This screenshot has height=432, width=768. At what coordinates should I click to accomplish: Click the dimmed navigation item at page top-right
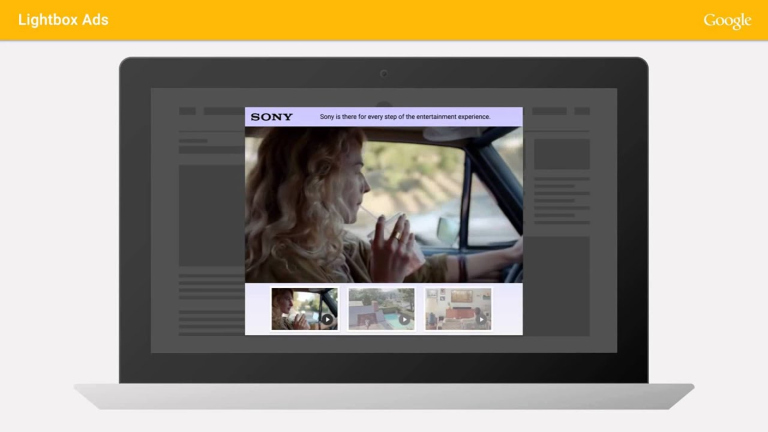(581, 111)
